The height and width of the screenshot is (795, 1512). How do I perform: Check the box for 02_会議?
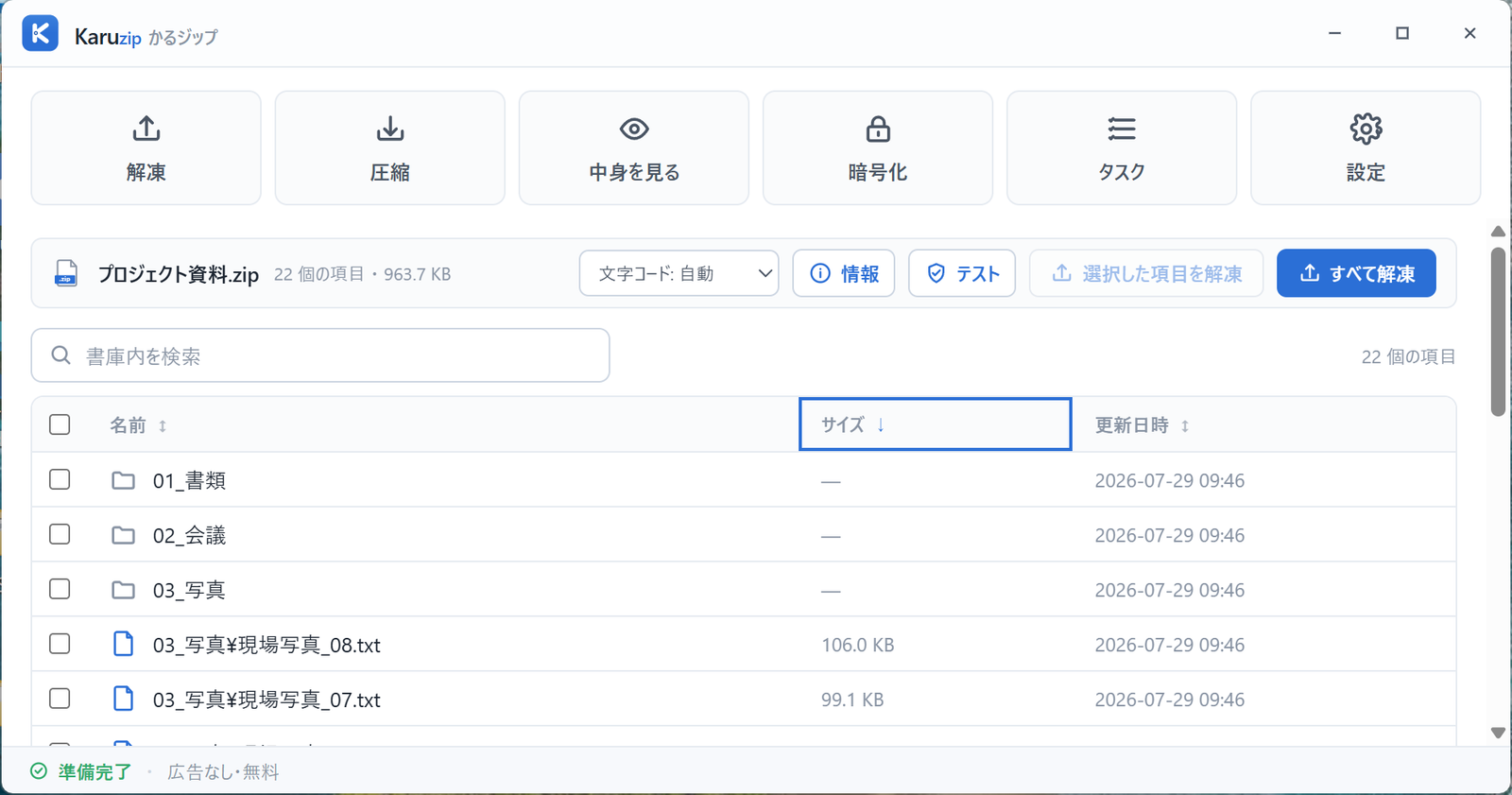point(60,534)
